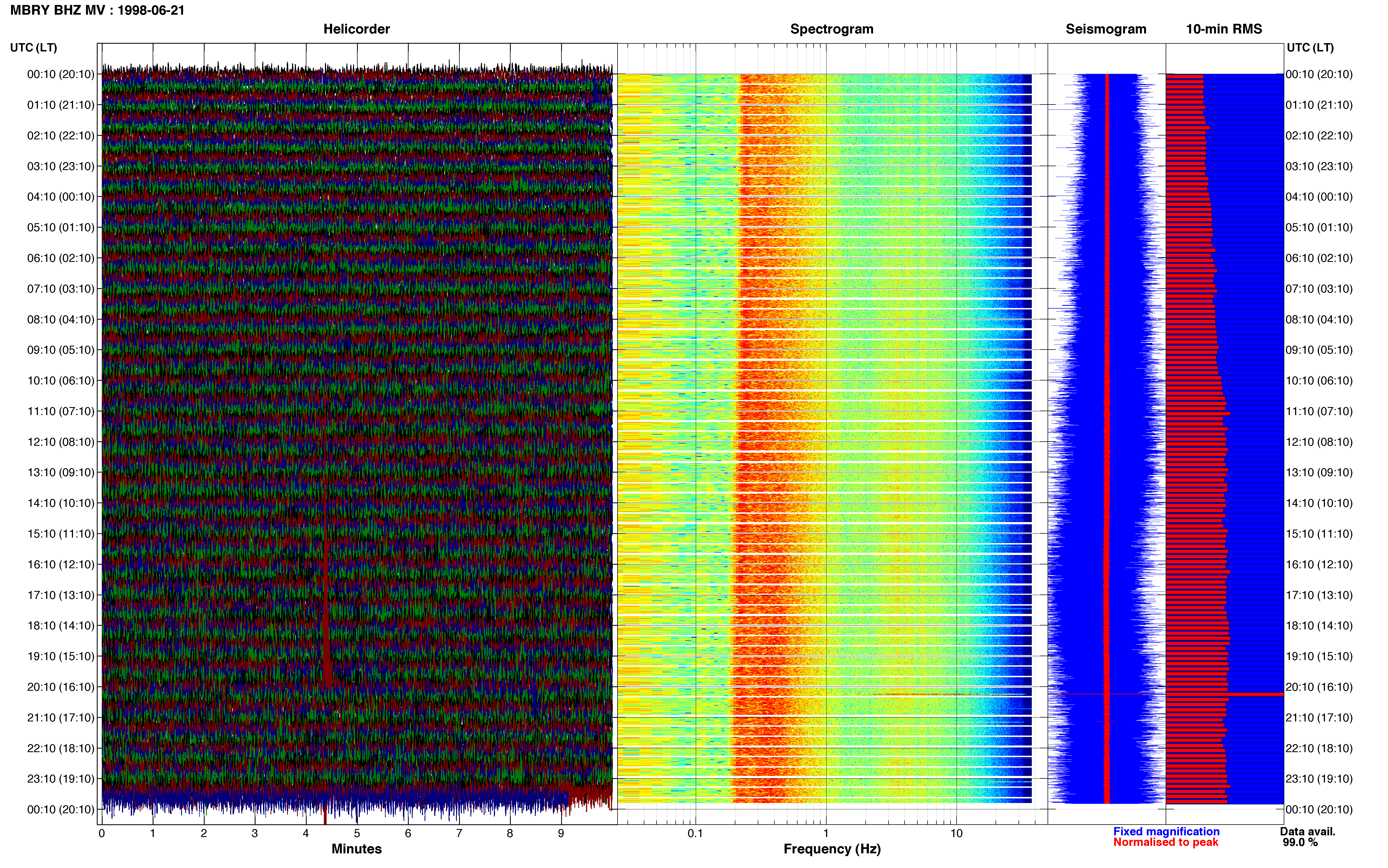Screen dimensions: 1388x868
Task: Click the 'Frequency (Hz)' x-axis label
Action: (x=832, y=849)
